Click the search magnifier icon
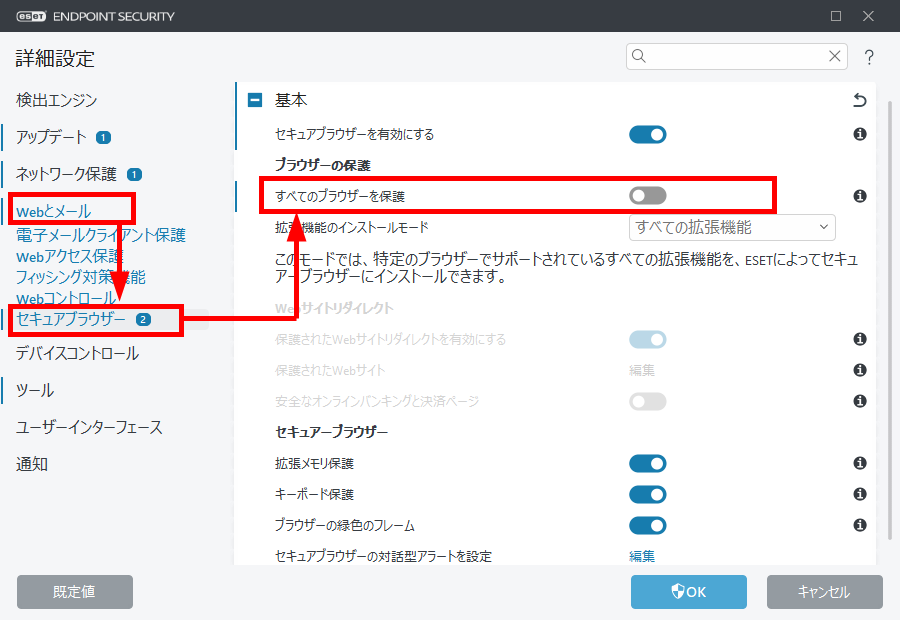The width and height of the screenshot is (900, 620). point(639,56)
